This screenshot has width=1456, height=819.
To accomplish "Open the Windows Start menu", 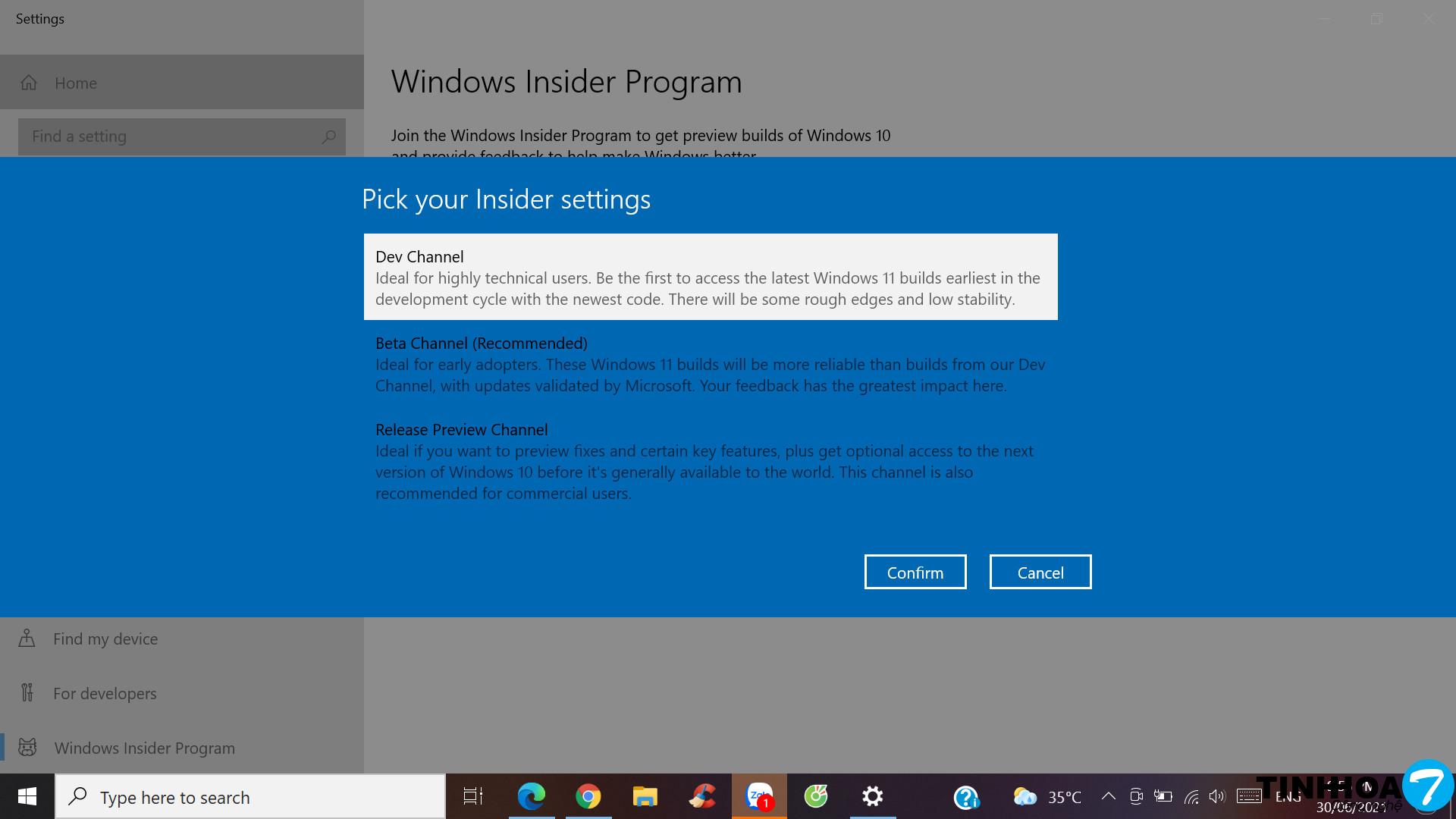I will pos(27,796).
